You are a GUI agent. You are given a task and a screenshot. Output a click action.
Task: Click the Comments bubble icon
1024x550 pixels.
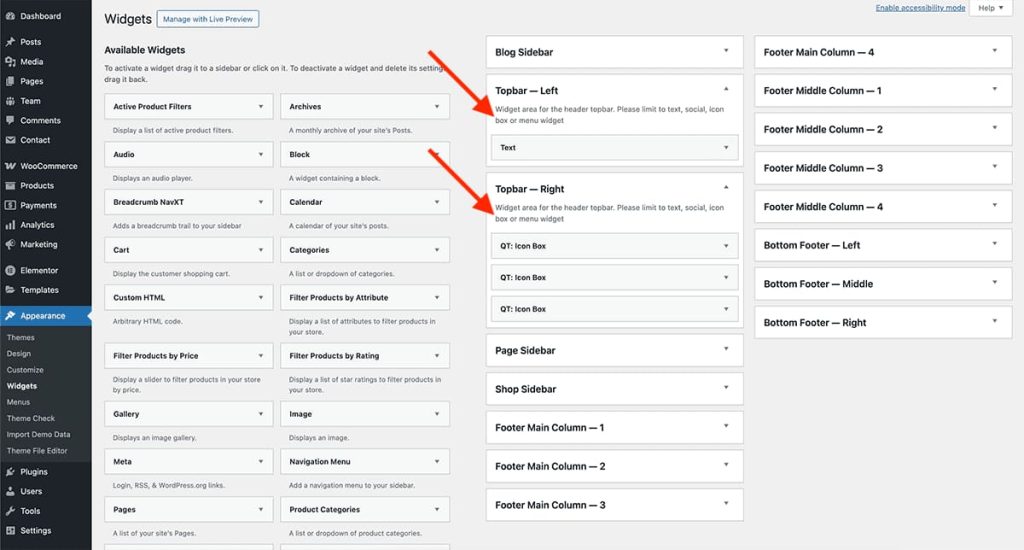(x=10, y=120)
